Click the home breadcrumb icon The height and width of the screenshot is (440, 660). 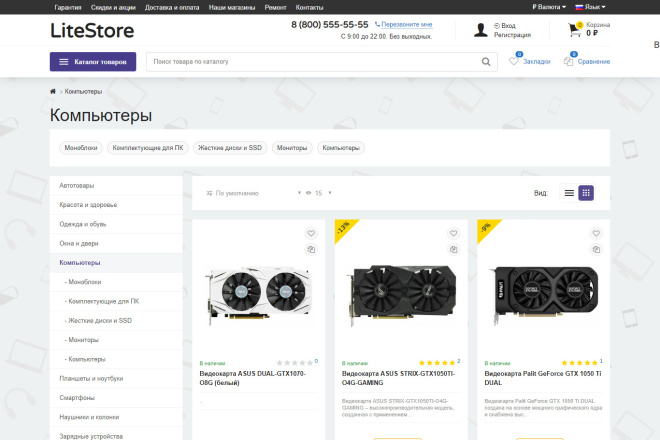[53, 91]
